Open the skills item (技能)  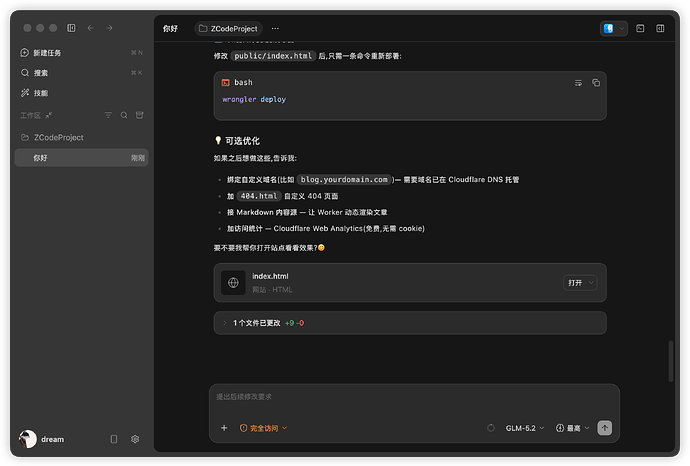click(81, 93)
